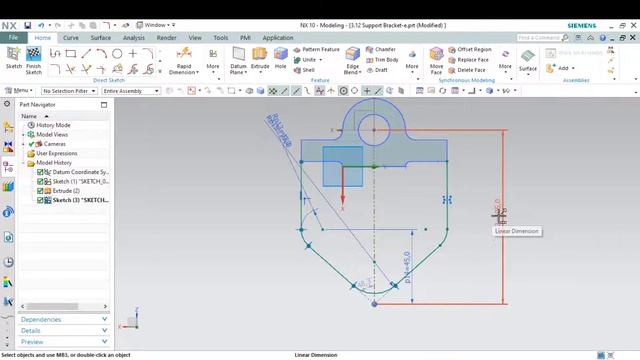Screen dimensions: 640x360
Task: Switch to the Curve tab
Action: tap(71, 38)
